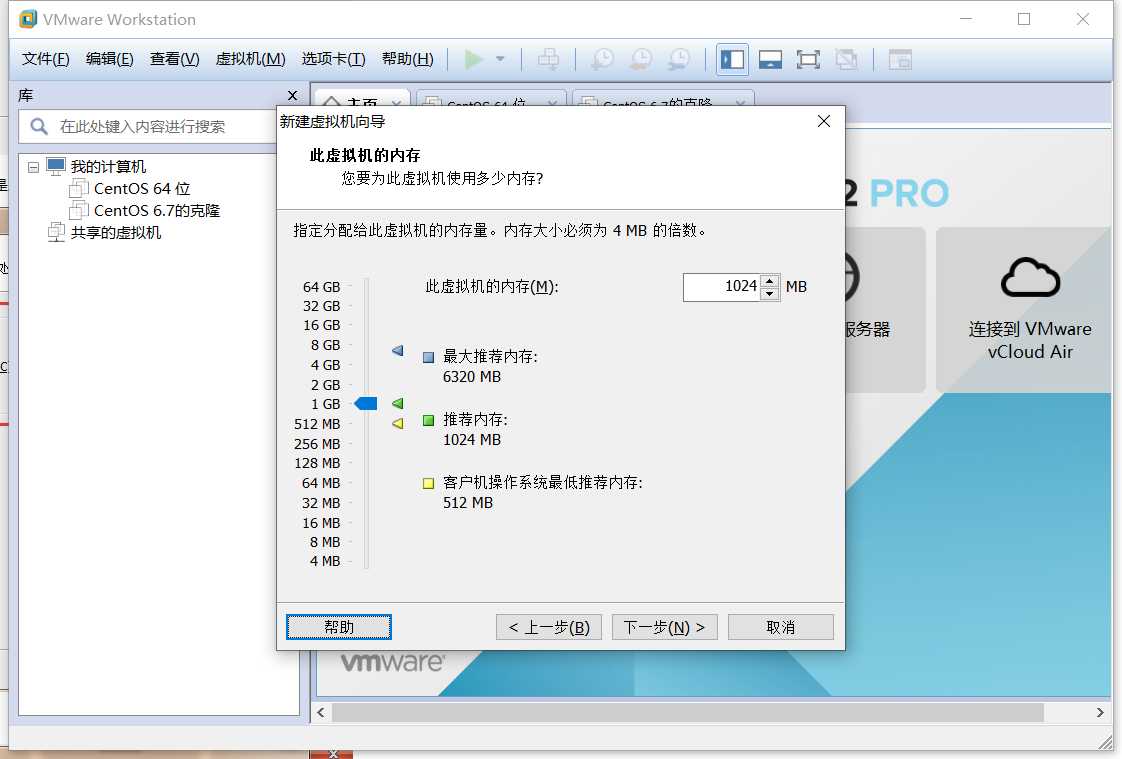1122x759 pixels.
Task: Click the revert to snapshot icon
Action: tap(640, 59)
